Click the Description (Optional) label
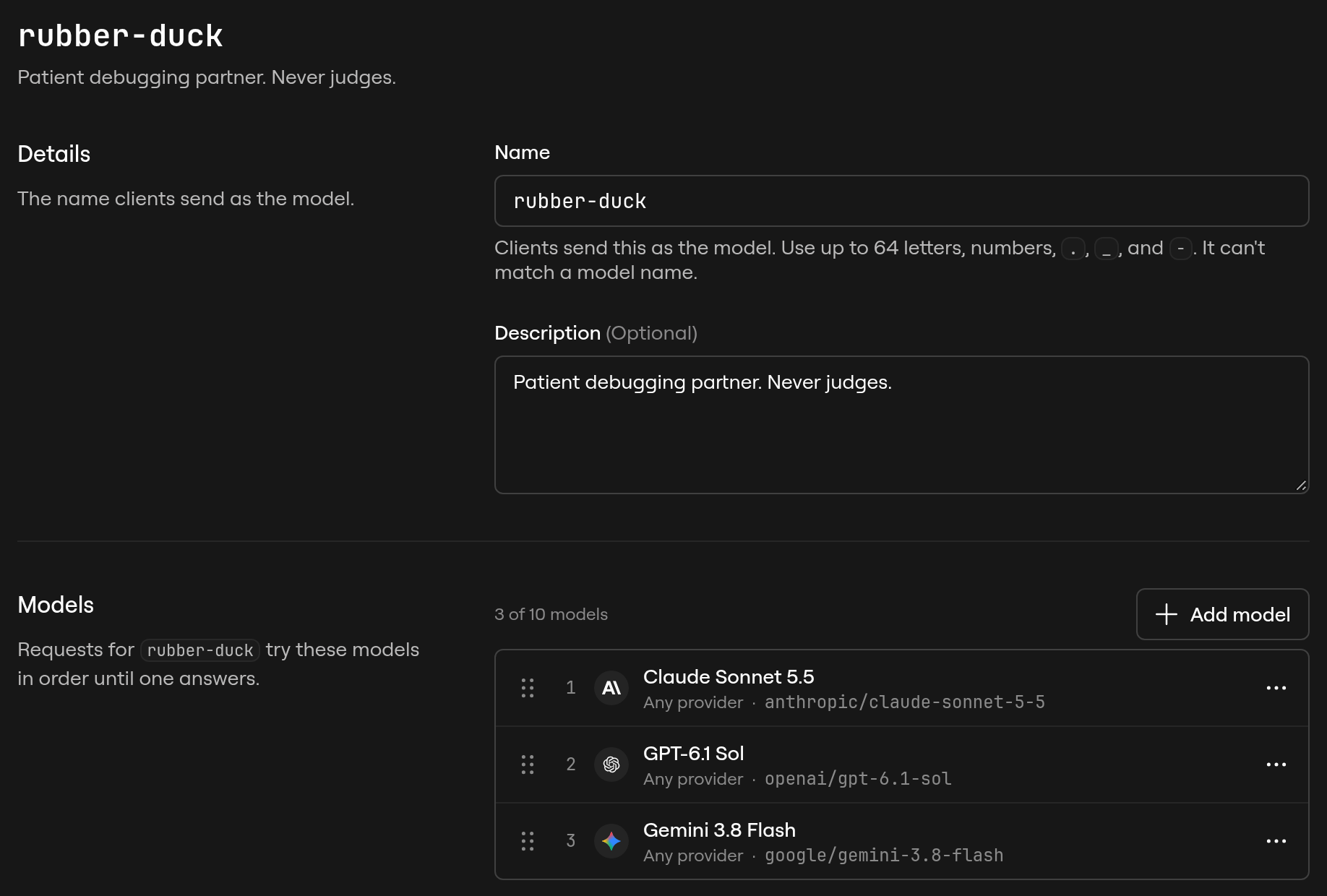 [x=596, y=333]
